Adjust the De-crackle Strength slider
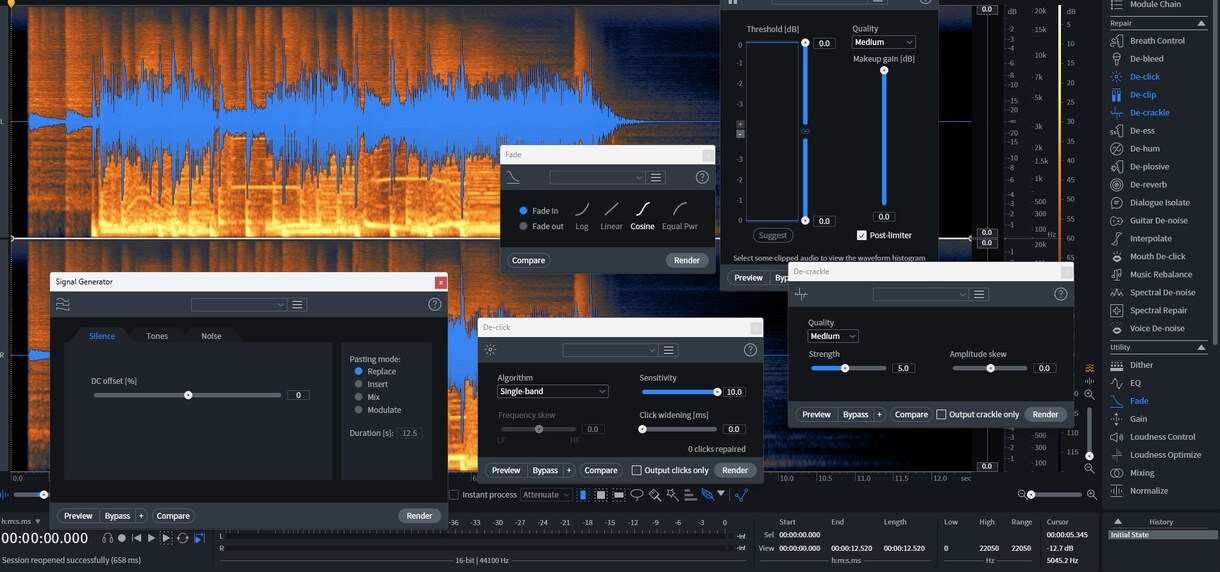The image size is (1220, 572). (x=848, y=368)
